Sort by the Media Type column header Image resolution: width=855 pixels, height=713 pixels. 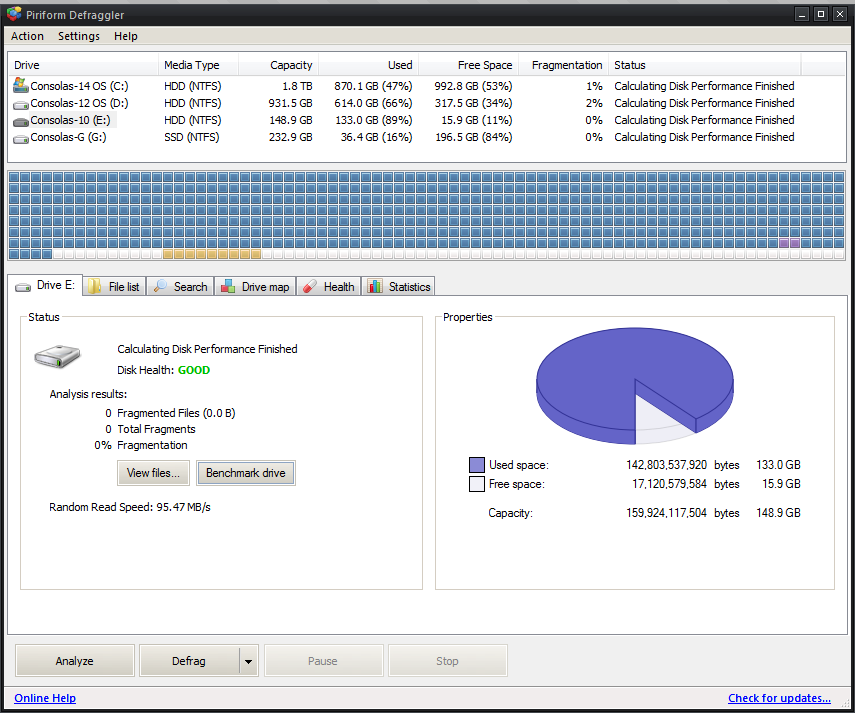pos(198,65)
